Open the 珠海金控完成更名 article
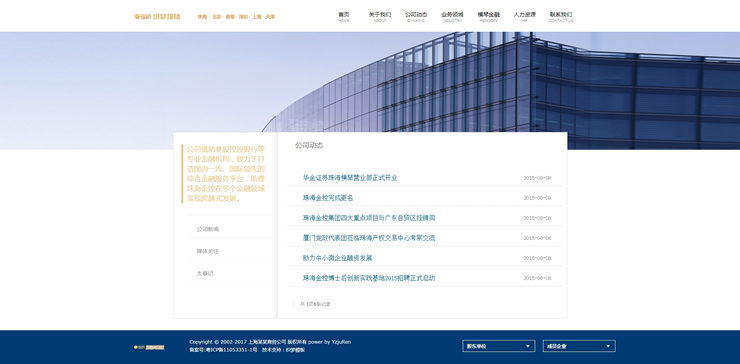This screenshot has width=740, height=364. click(x=328, y=198)
